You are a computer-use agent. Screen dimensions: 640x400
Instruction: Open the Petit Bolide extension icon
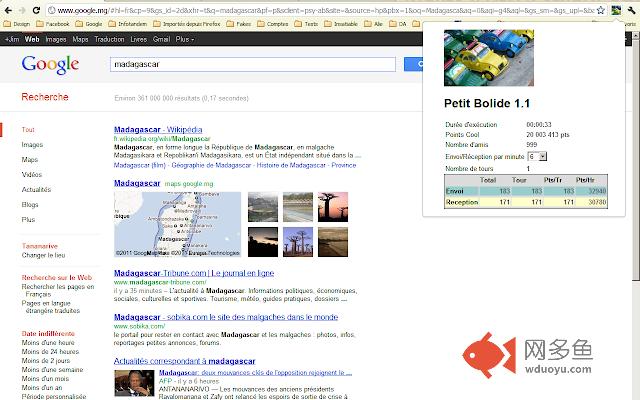coord(616,10)
